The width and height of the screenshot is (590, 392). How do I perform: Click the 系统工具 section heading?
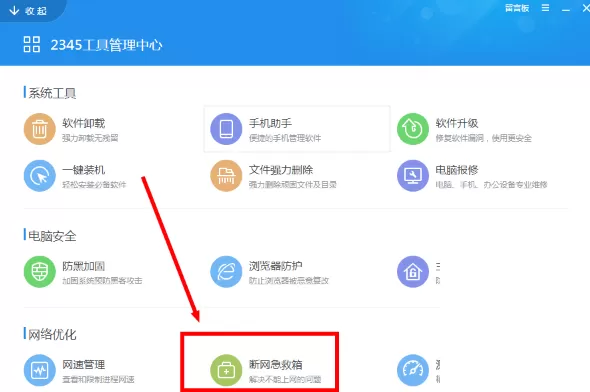(x=52, y=93)
